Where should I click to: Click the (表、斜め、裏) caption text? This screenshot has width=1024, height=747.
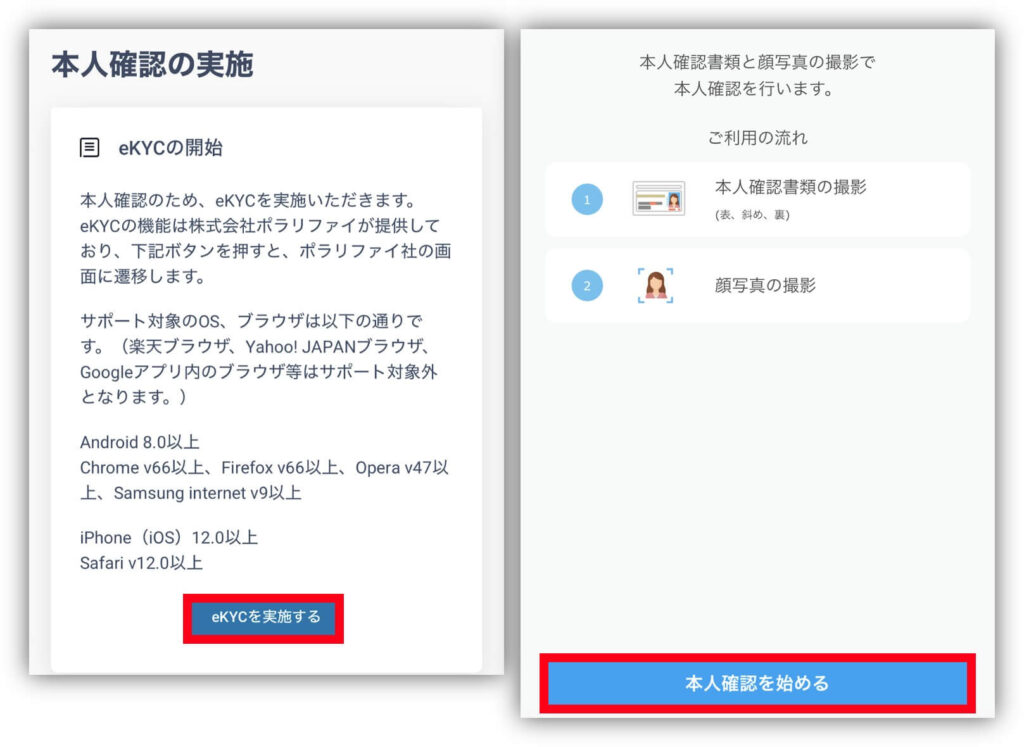[x=752, y=215]
